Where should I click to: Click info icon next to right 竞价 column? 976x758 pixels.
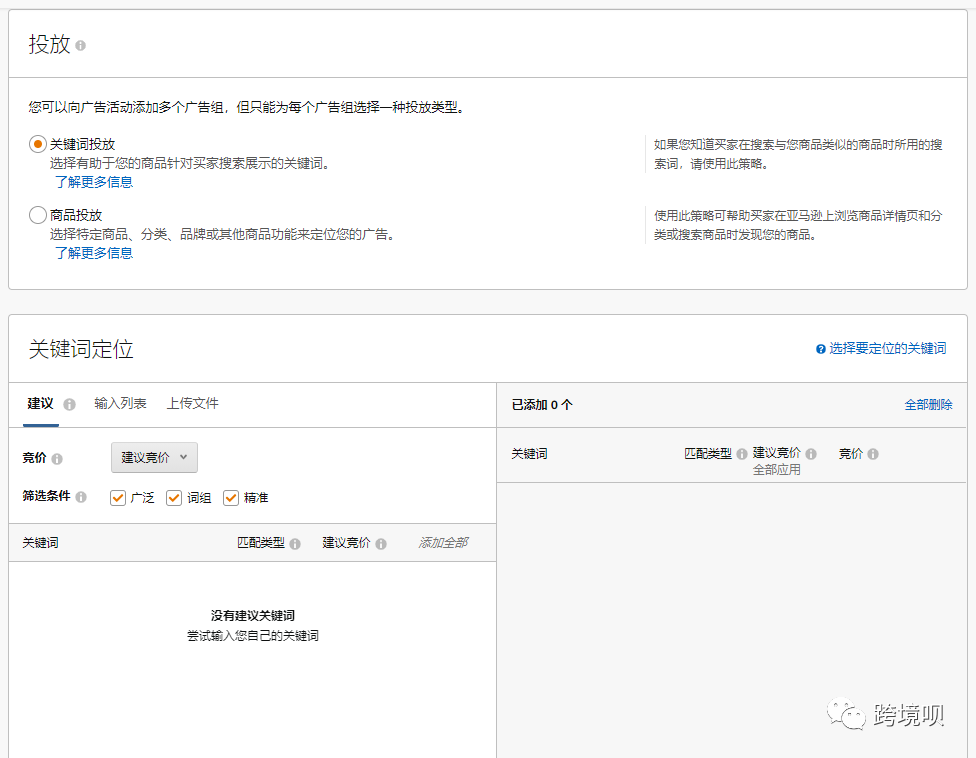[x=873, y=454]
